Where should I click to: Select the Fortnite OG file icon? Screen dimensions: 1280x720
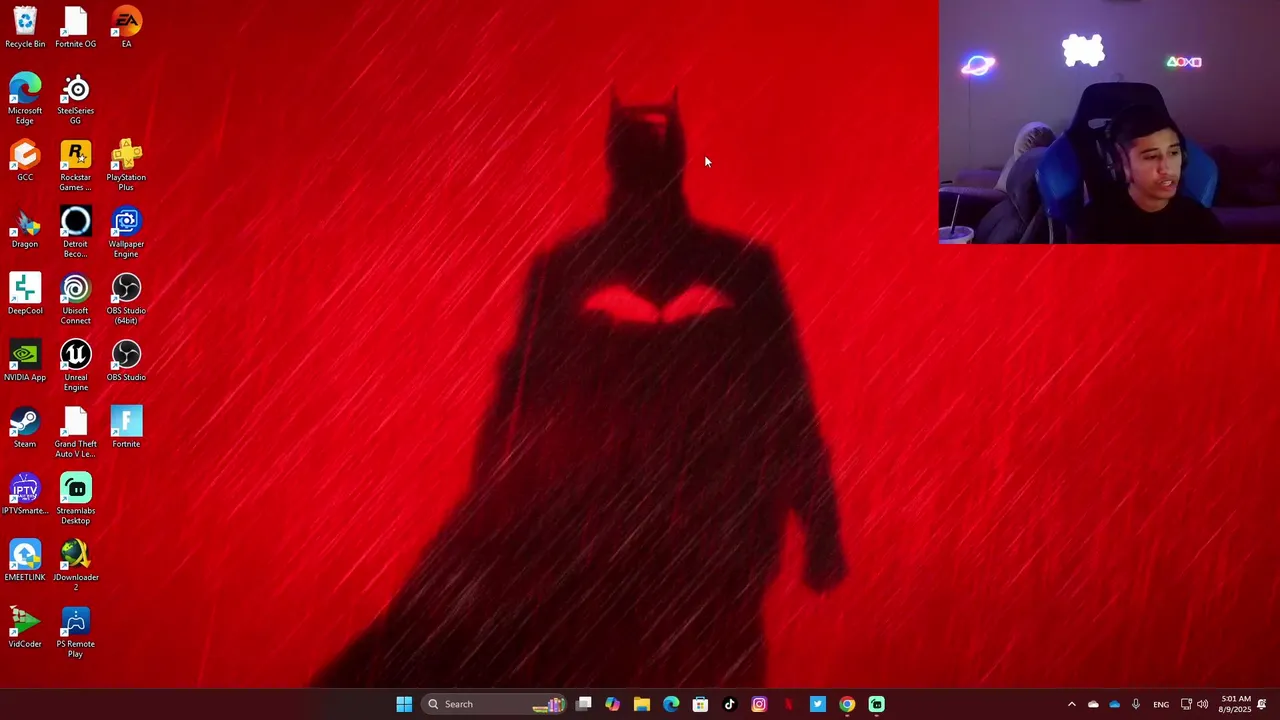[76, 27]
